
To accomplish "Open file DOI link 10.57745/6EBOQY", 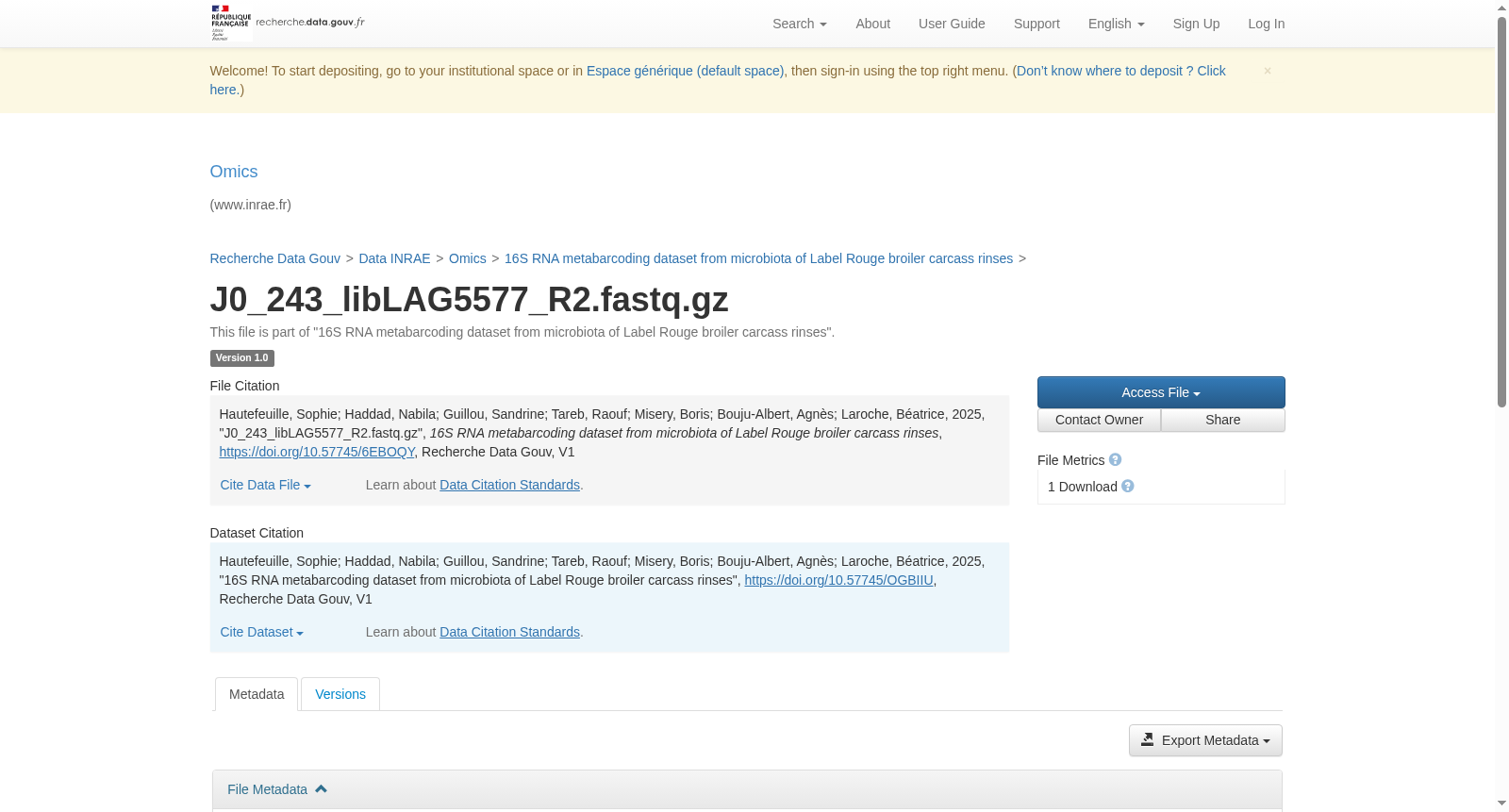I will coord(317,452).
